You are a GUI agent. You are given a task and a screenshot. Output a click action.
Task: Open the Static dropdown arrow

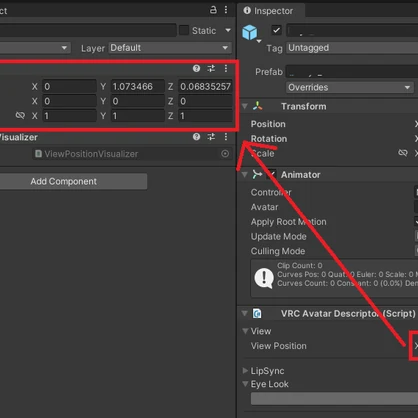click(228, 30)
